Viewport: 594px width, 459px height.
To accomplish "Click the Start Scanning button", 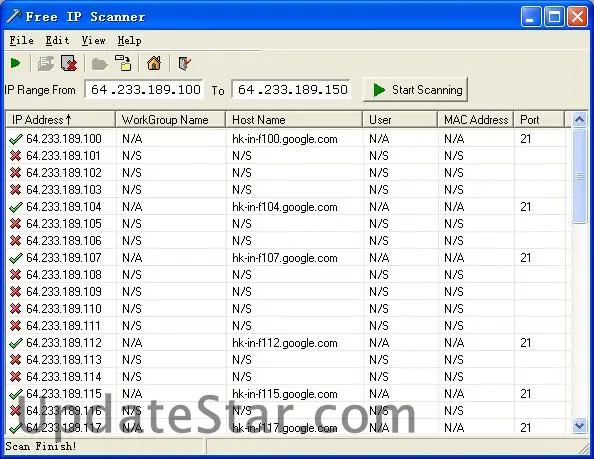I will 415,90.
